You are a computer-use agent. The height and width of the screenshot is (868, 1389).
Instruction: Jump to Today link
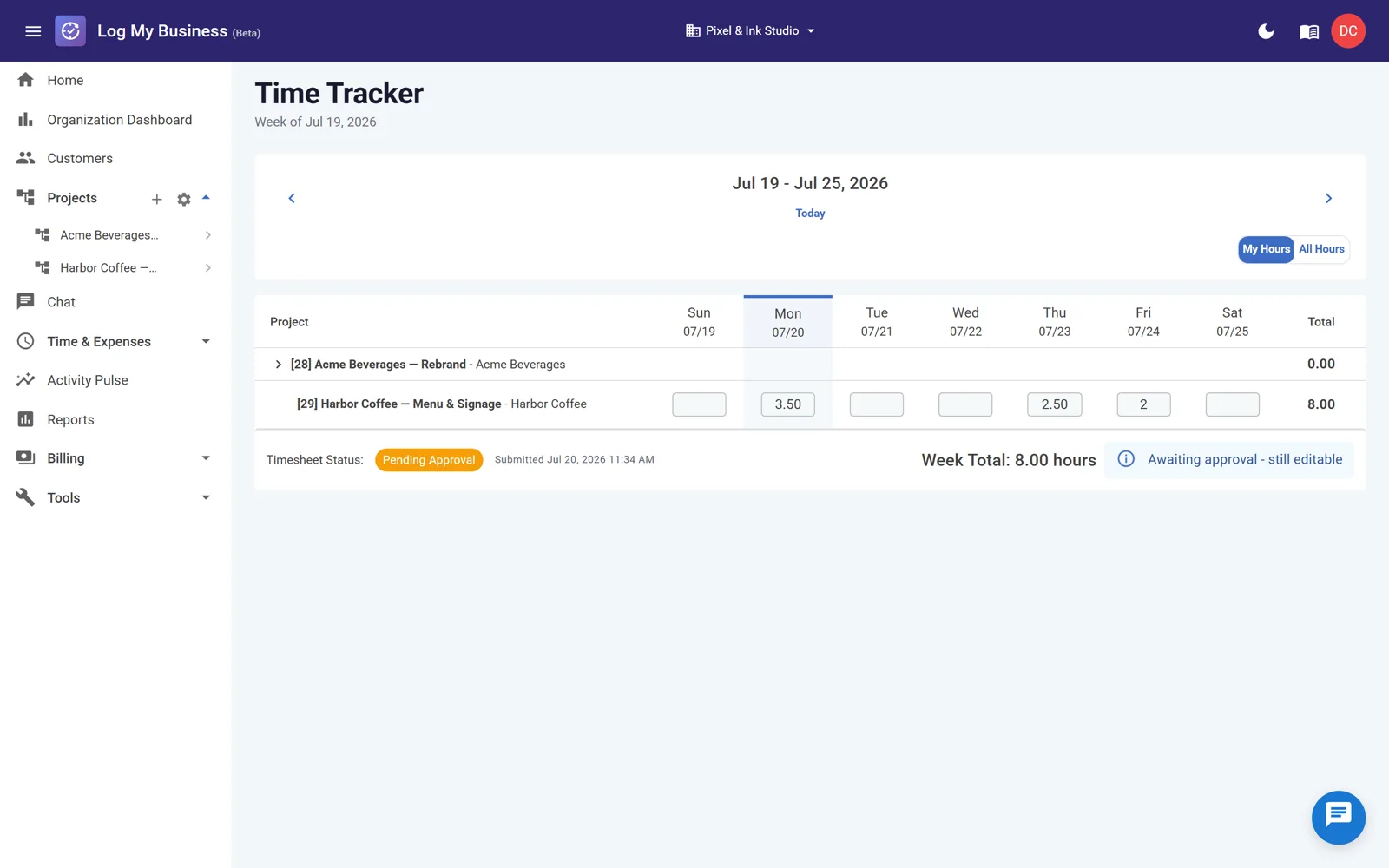coord(810,214)
